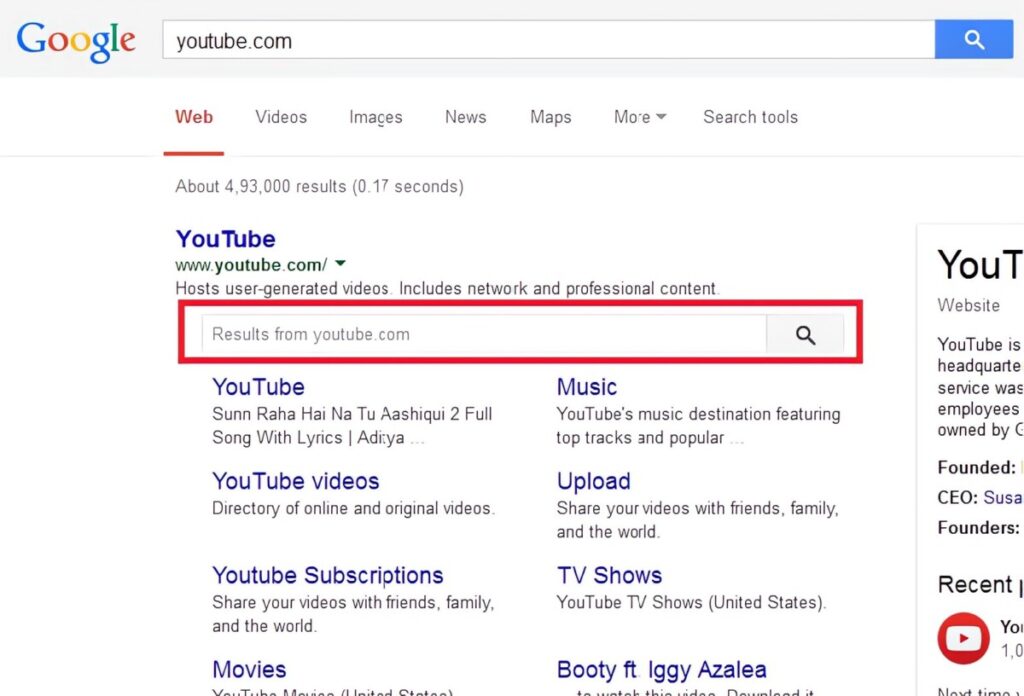Open the Upload sitelink
Screen dimensions: 1024x696
point(593,481)
